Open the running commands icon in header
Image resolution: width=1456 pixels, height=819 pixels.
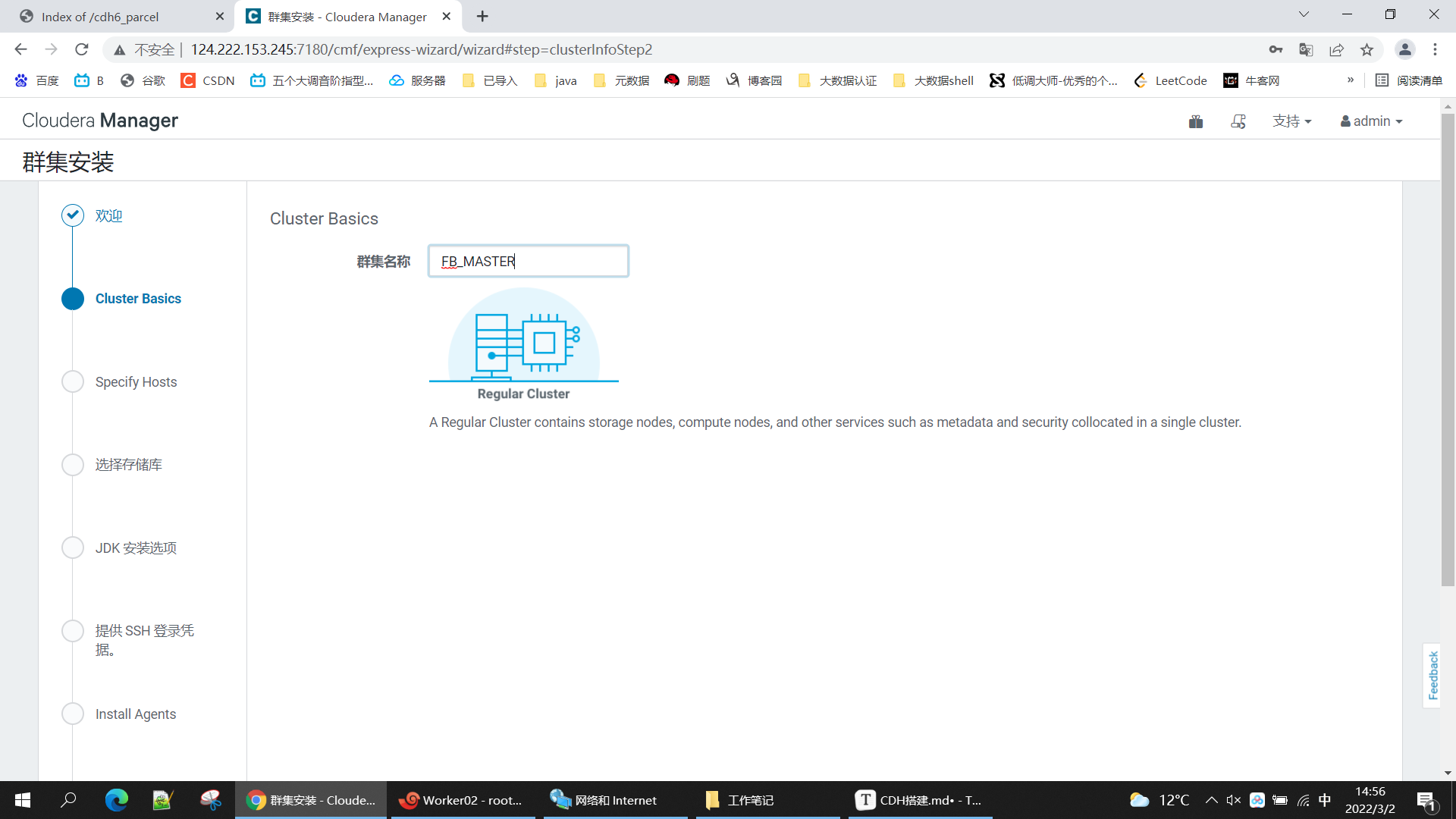coord(1238,121)
